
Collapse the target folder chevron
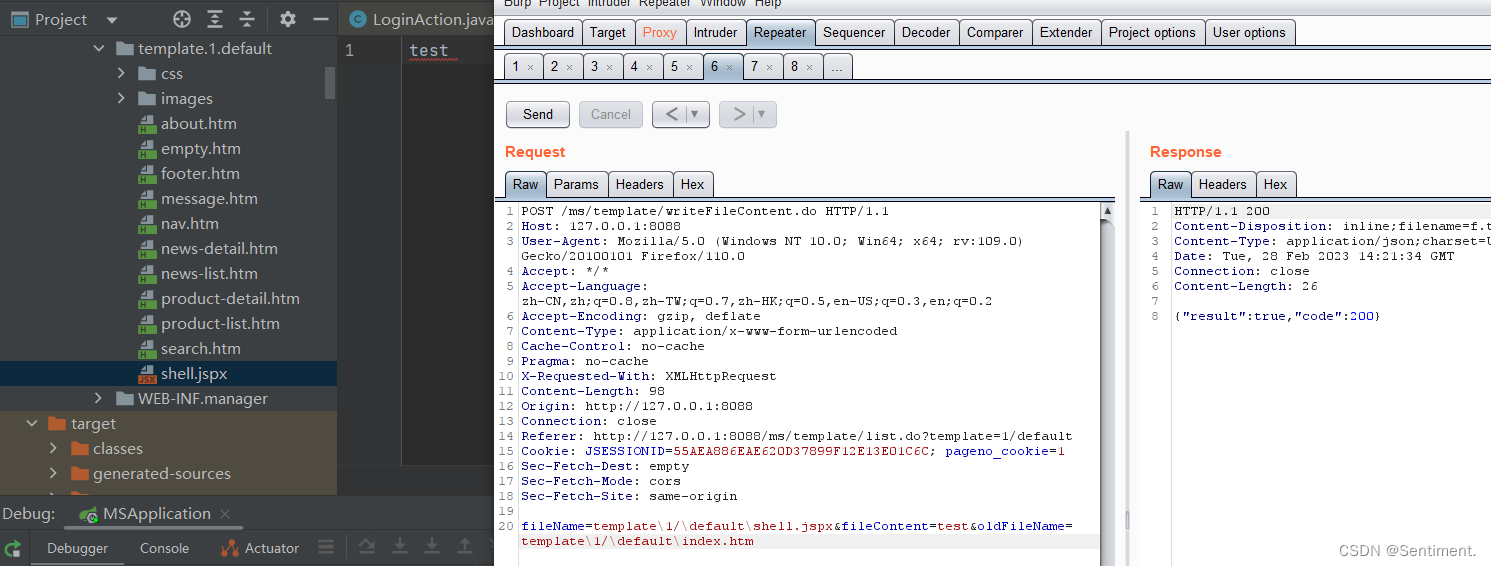(x=31, y=424)
